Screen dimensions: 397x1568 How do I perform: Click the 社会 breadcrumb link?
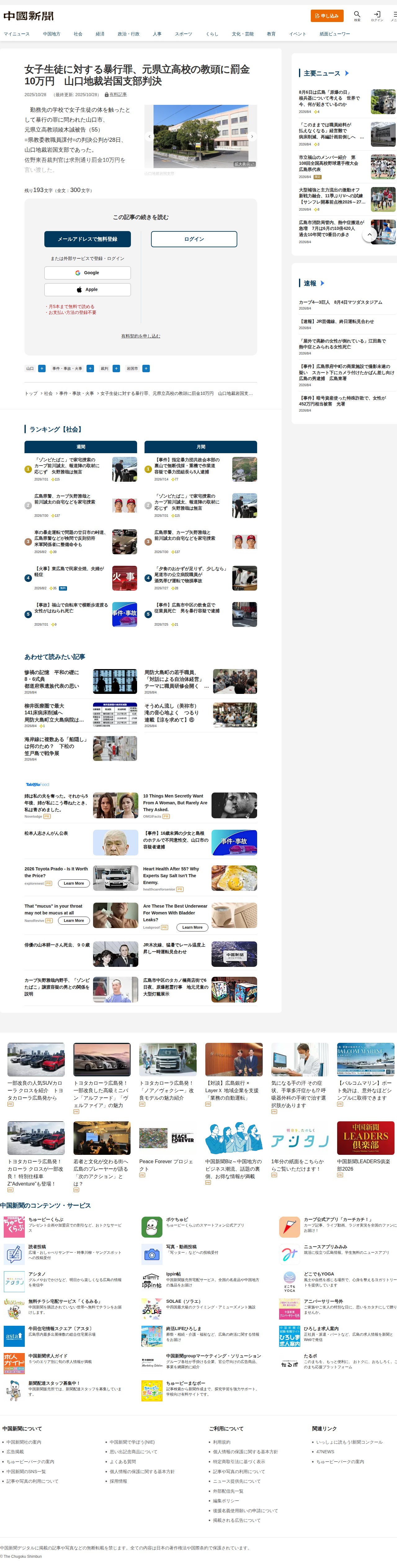click(48, 394)
